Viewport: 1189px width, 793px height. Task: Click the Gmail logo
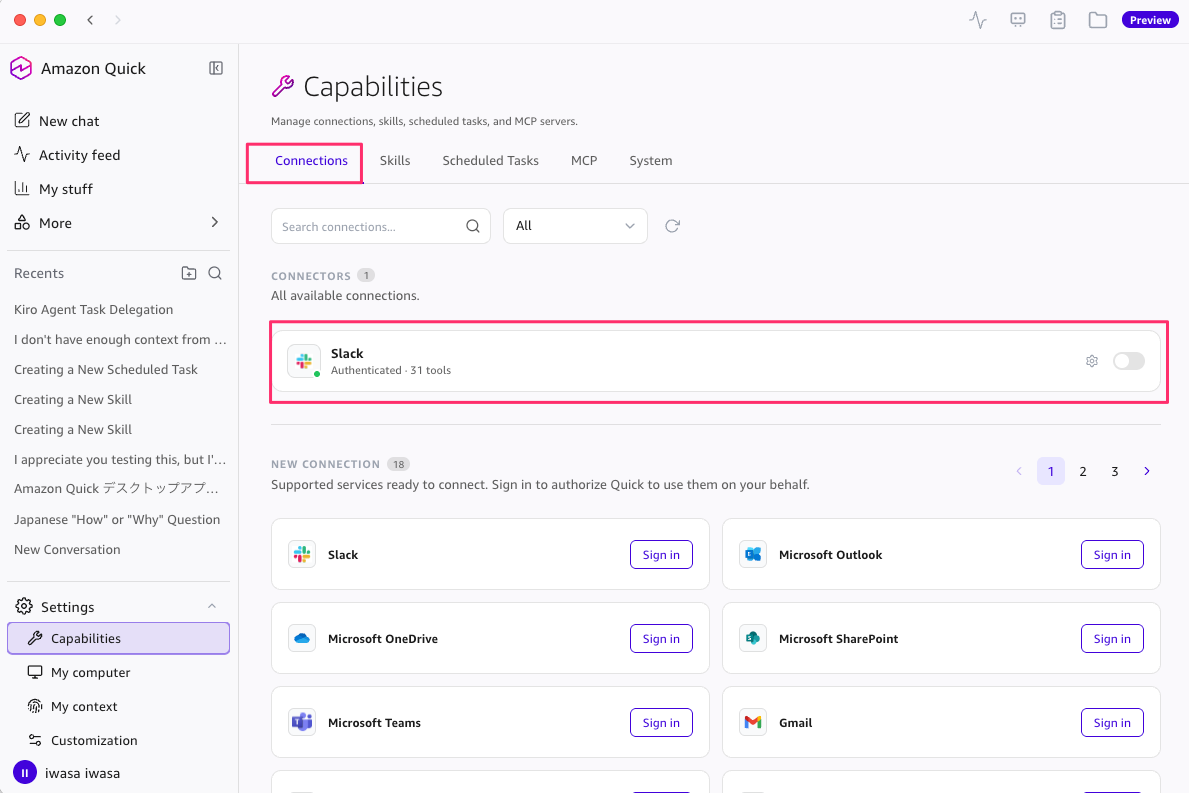point(753,722)
